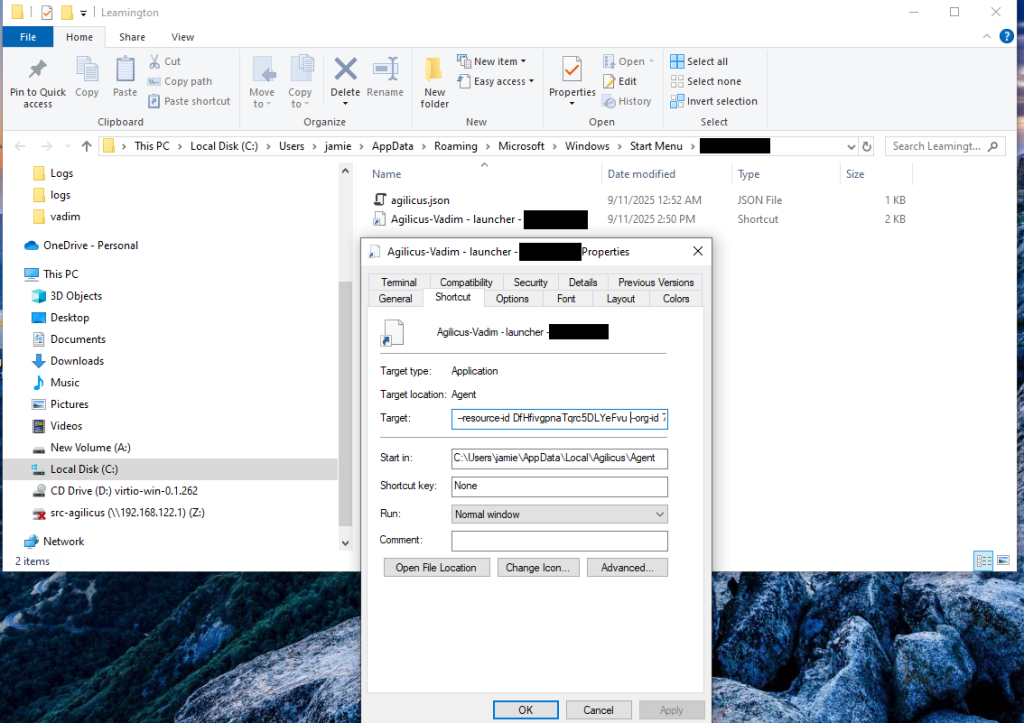This screenshot has height=723, width=1024.
Task: Click the Target text field
Action: click(x=559, y=419)
